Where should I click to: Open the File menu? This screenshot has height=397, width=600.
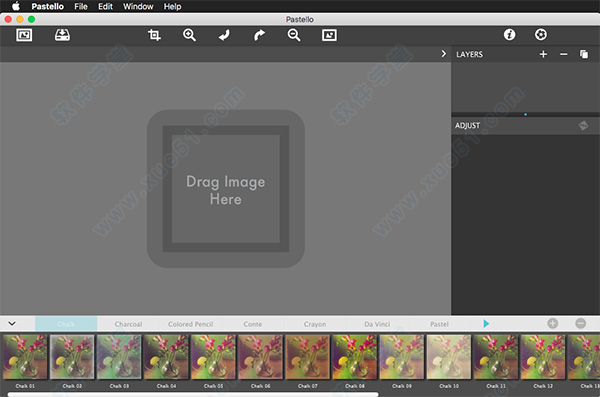[81, 7]
